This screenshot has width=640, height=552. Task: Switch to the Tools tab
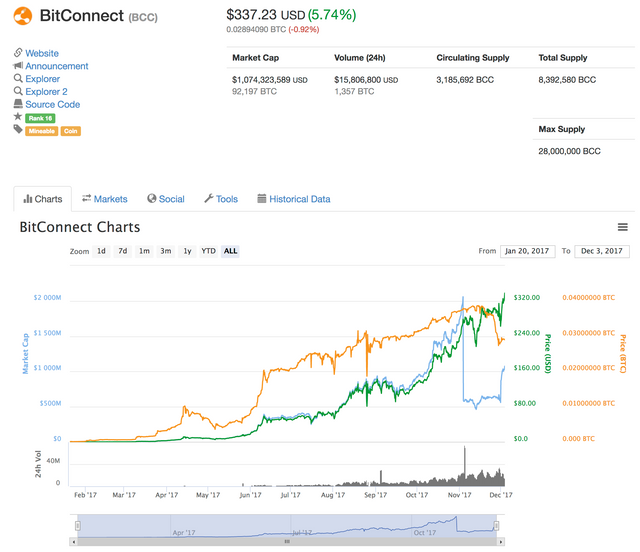pyautogui.click(x=221, y=199)
